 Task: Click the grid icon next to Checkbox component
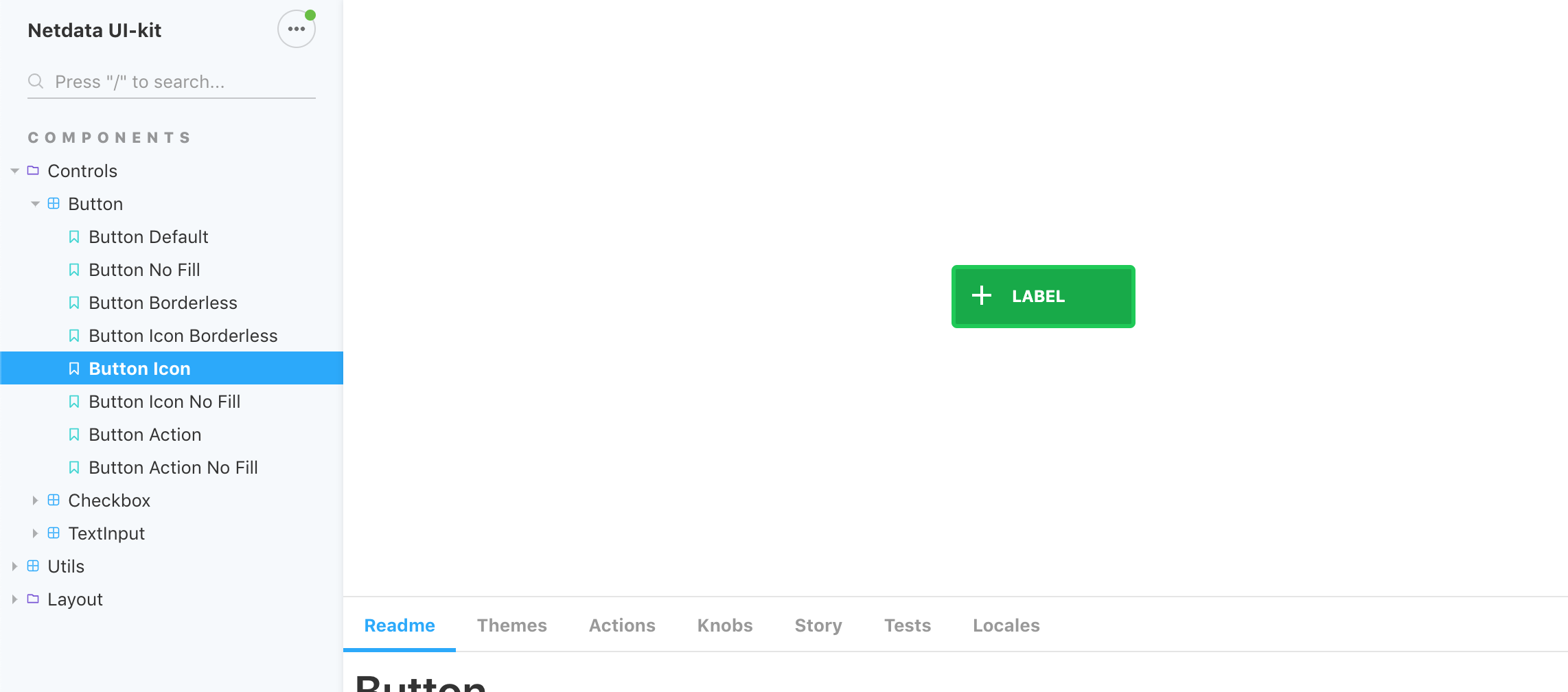[54, 500]
